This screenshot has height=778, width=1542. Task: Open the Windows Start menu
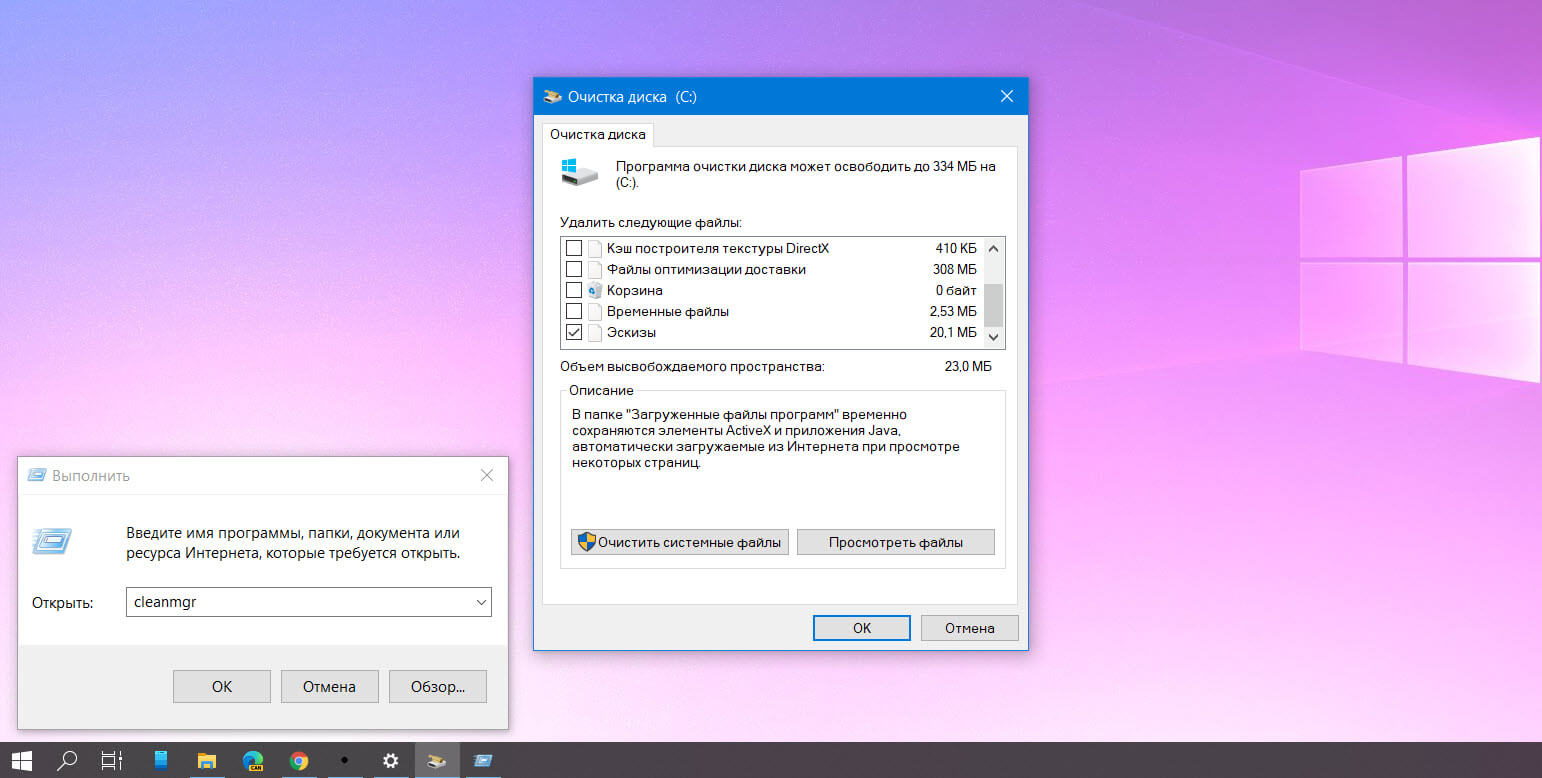coord(21,760)
